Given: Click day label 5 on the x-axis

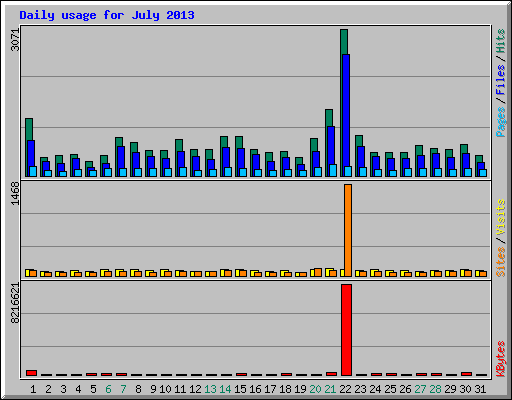Looking at the screenshot, I should (x=93, y=389).
